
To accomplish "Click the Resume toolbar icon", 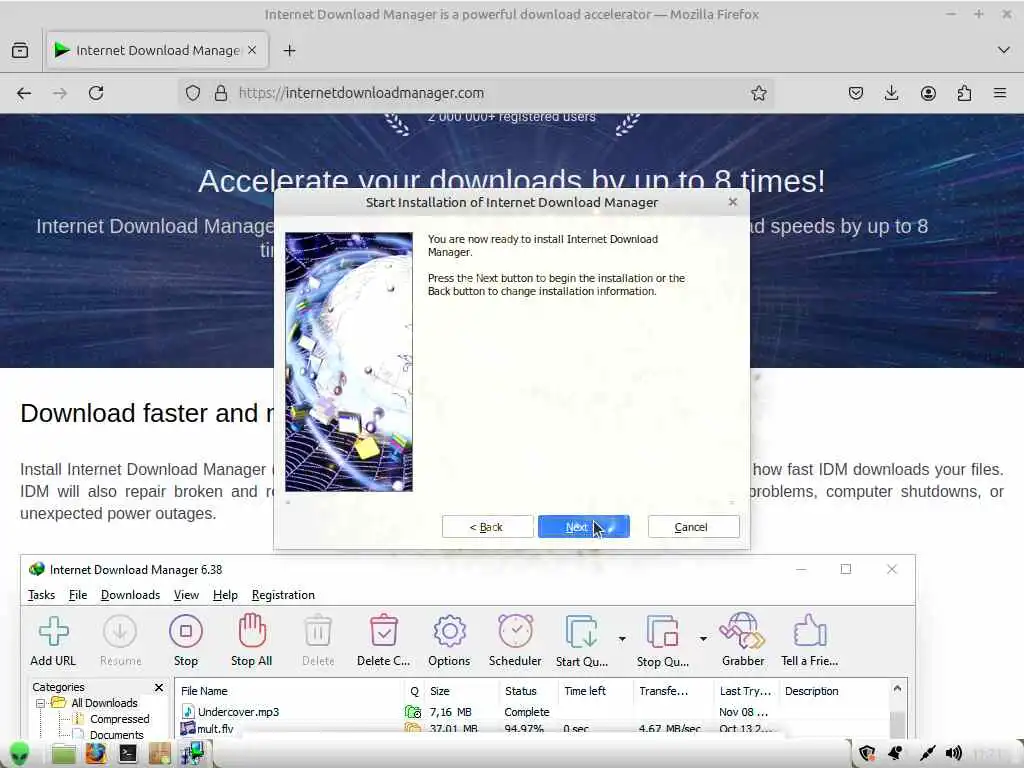I will tap(120, 641).
